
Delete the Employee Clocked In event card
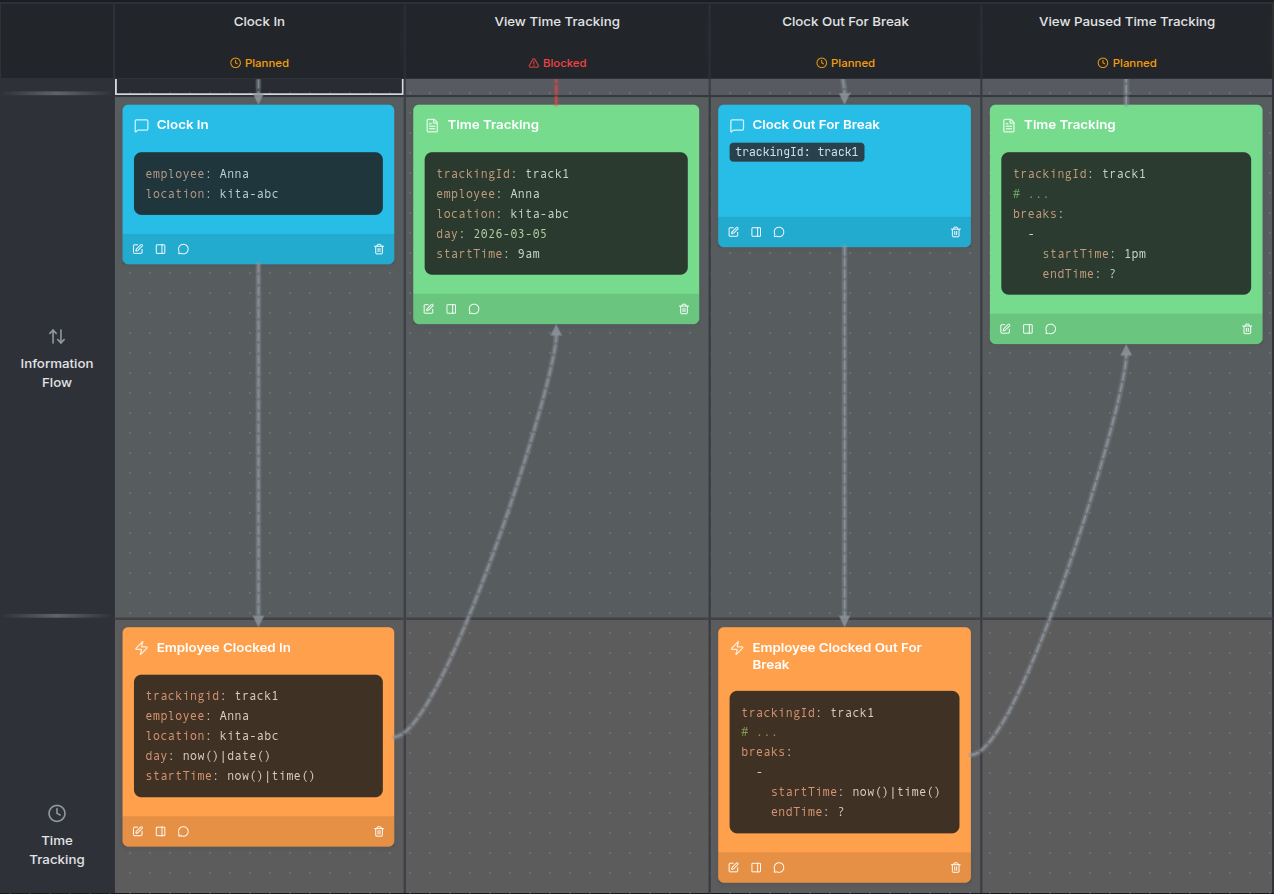pos(379,832)
